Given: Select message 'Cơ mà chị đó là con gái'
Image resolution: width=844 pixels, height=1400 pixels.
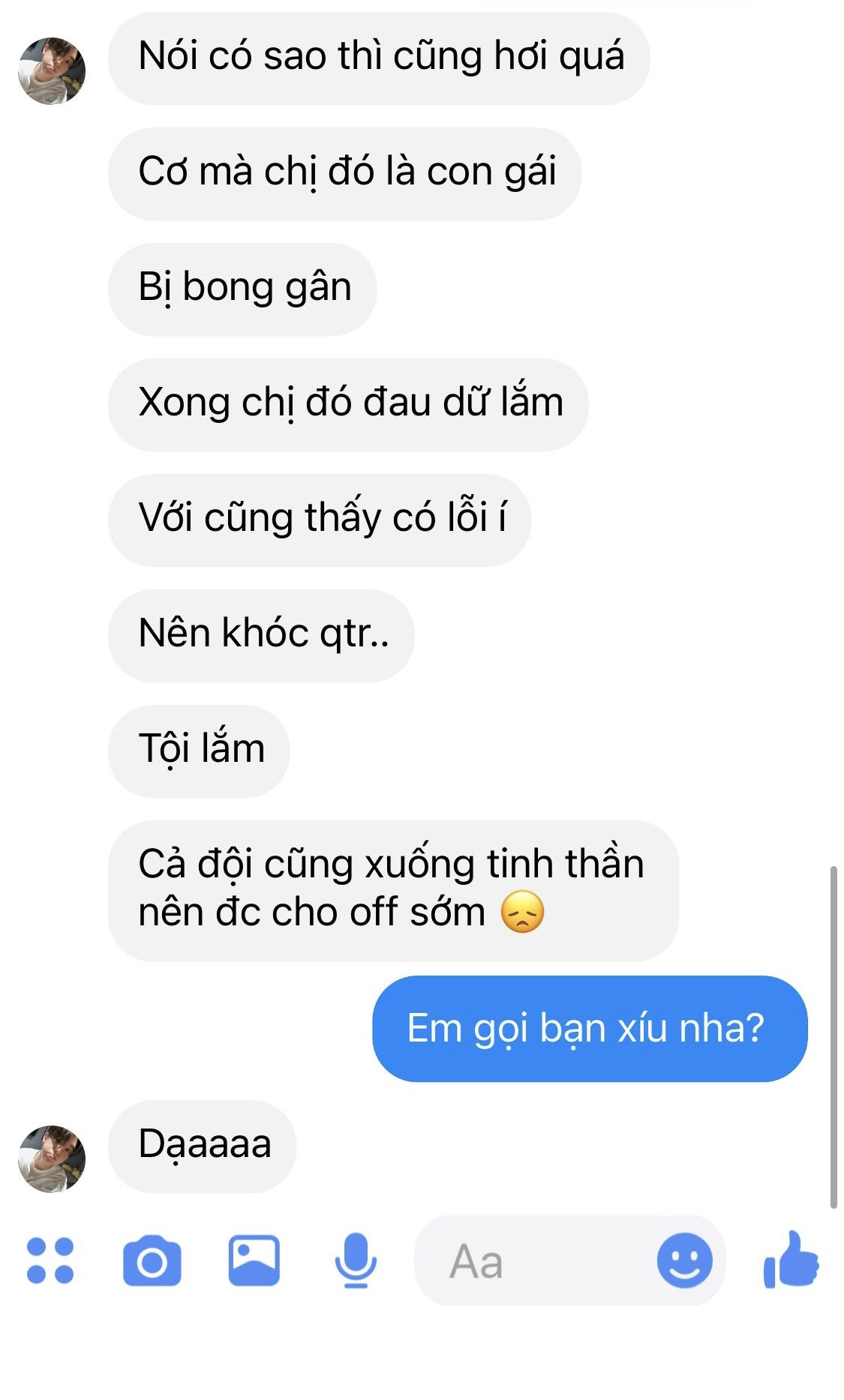Looking at the screenshot, I should pos(345,173).
